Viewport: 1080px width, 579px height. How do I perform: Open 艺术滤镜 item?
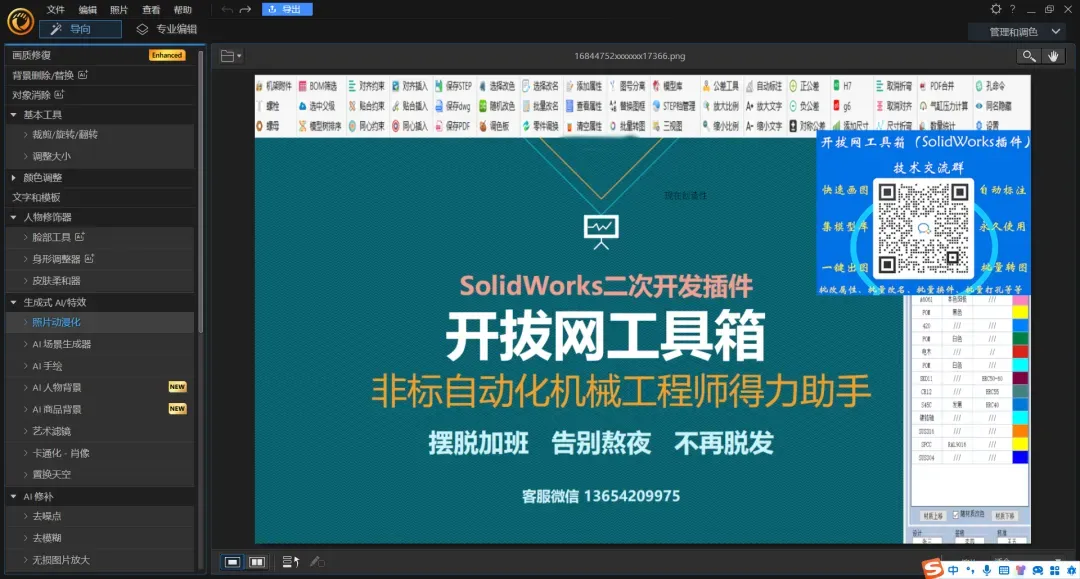pyautogui.click(x=100, y=432)
